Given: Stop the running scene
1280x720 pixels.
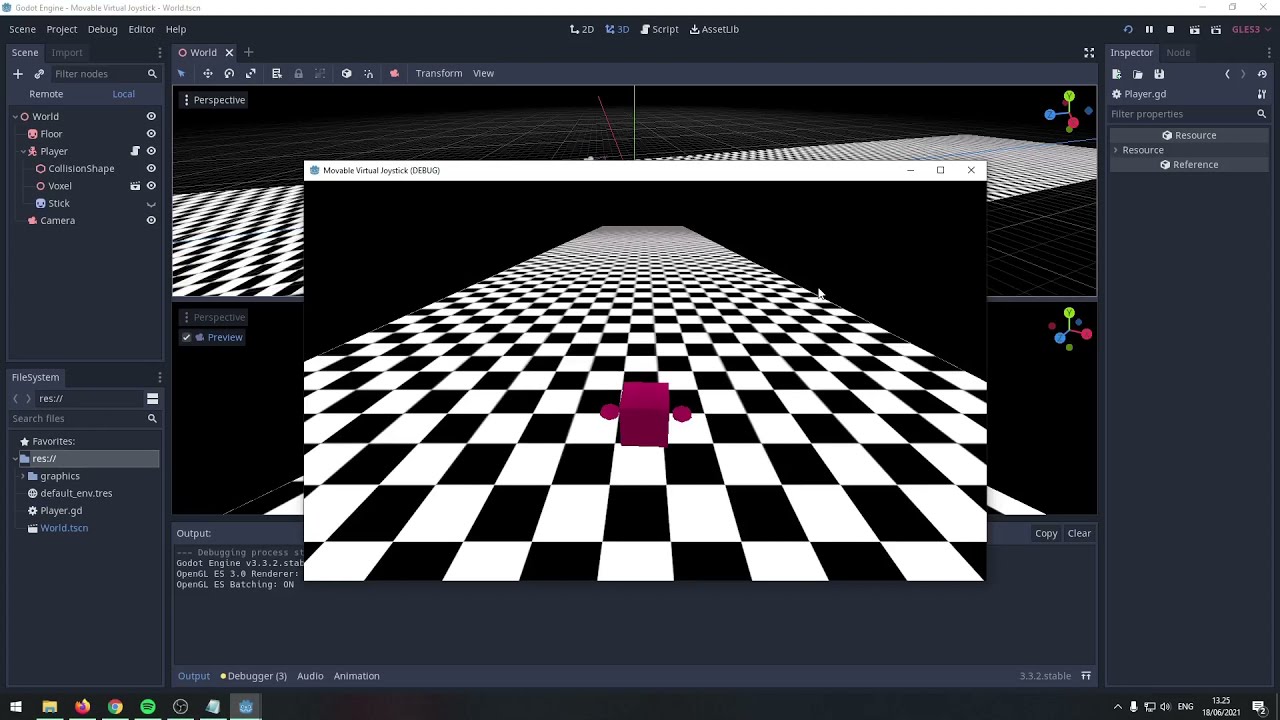Looking at the screenshot, I should click(x=1170, y=30).
